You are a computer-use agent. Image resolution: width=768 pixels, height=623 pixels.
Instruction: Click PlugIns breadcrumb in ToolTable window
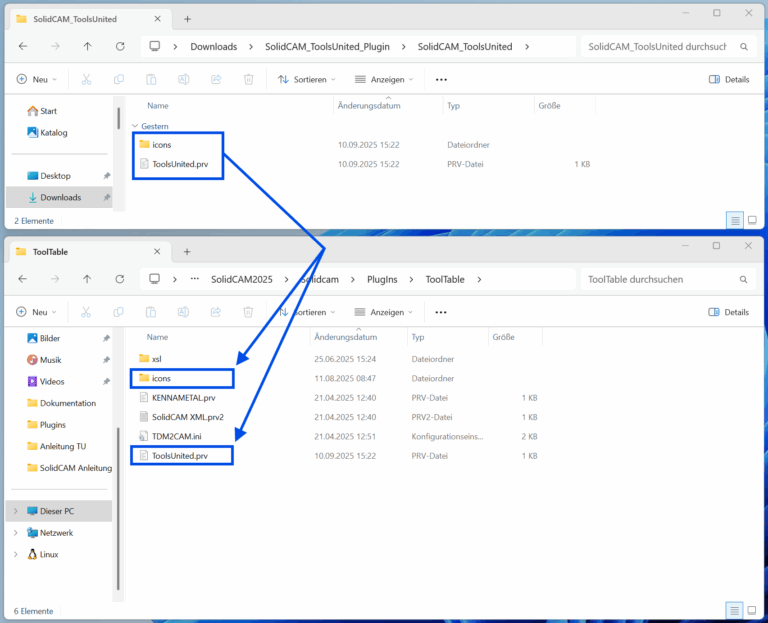382,280
